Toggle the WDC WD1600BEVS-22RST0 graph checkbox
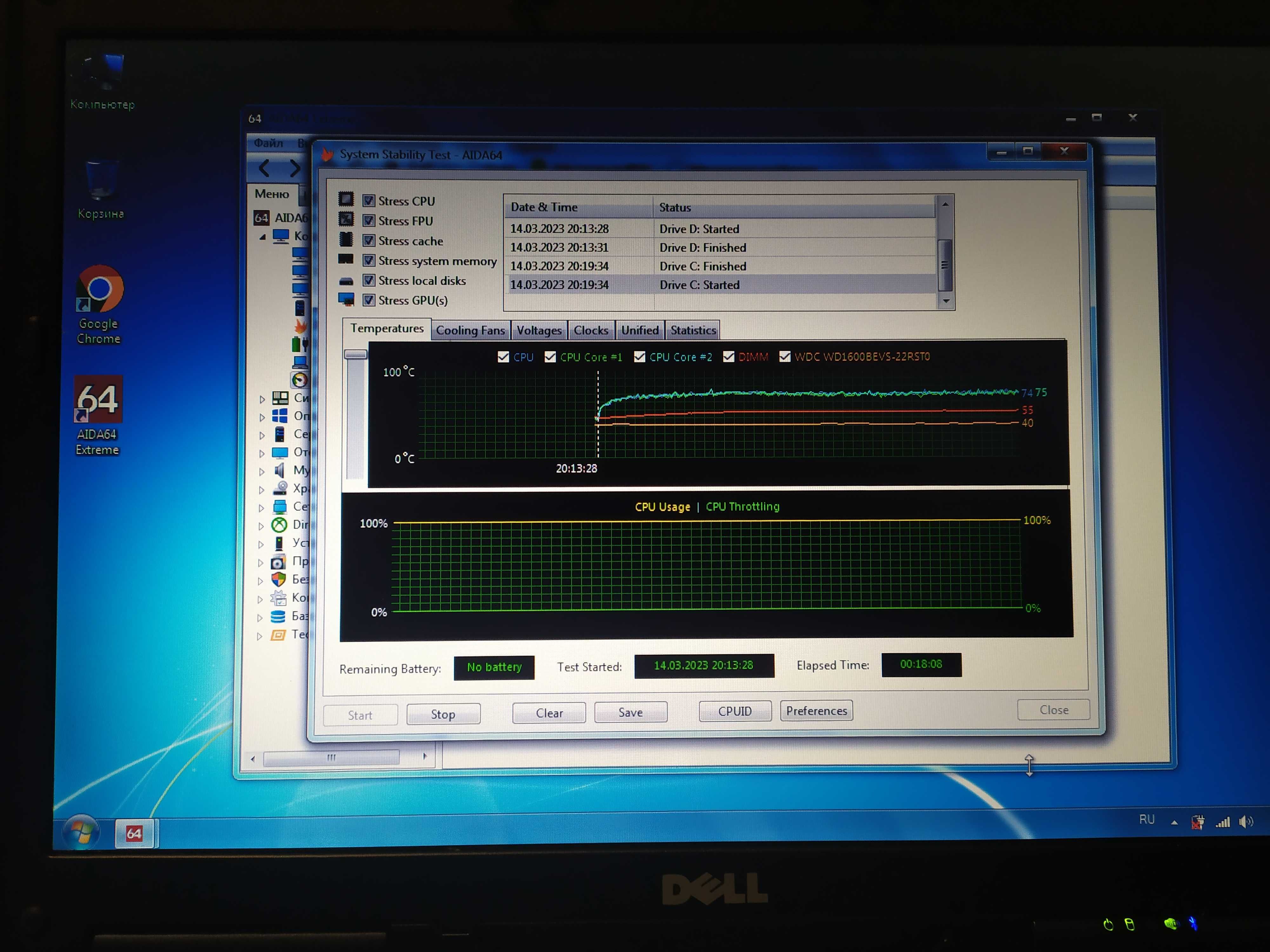 (x=784, y=356)
